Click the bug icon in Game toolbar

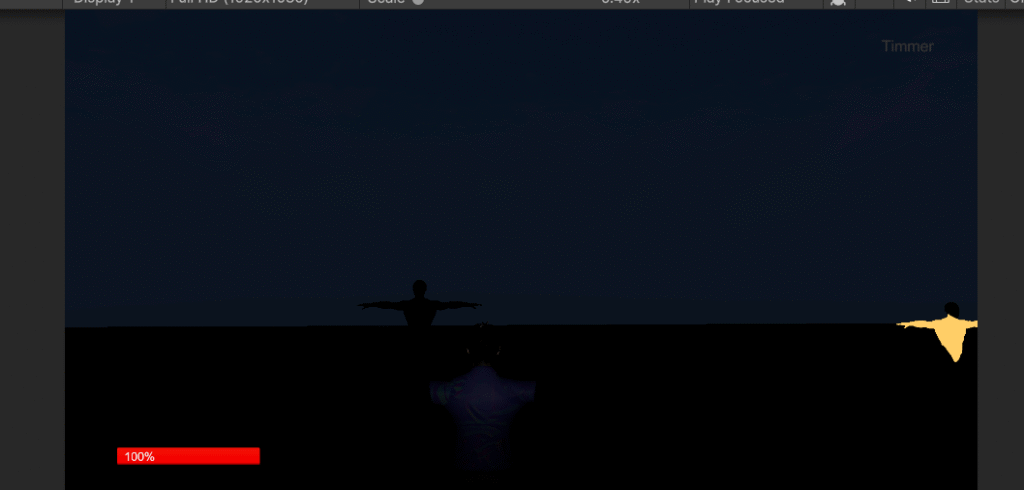838,3
